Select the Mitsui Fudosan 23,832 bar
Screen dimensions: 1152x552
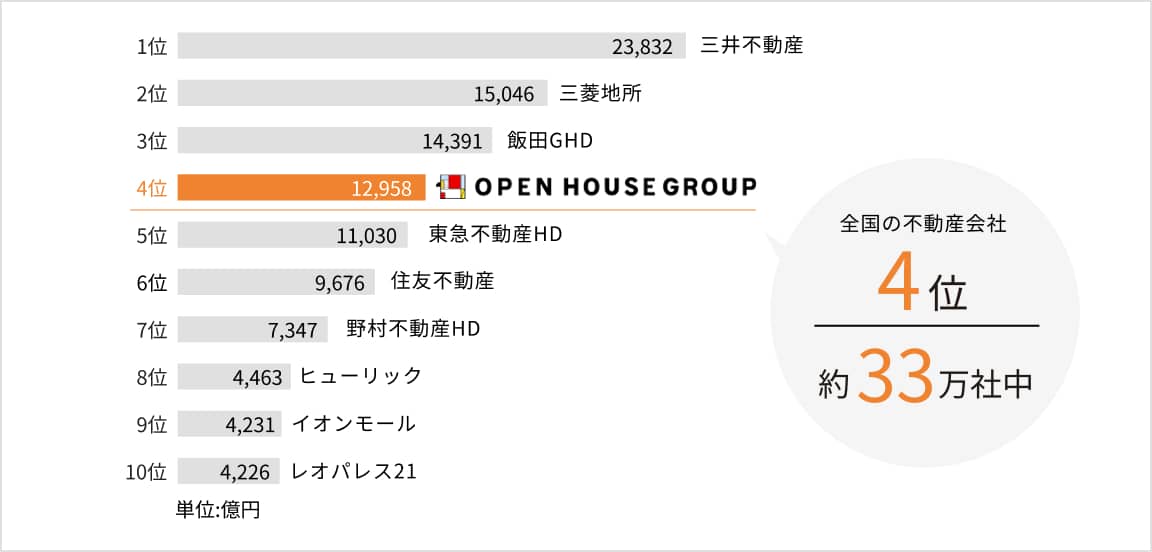[x=431, y=46]
